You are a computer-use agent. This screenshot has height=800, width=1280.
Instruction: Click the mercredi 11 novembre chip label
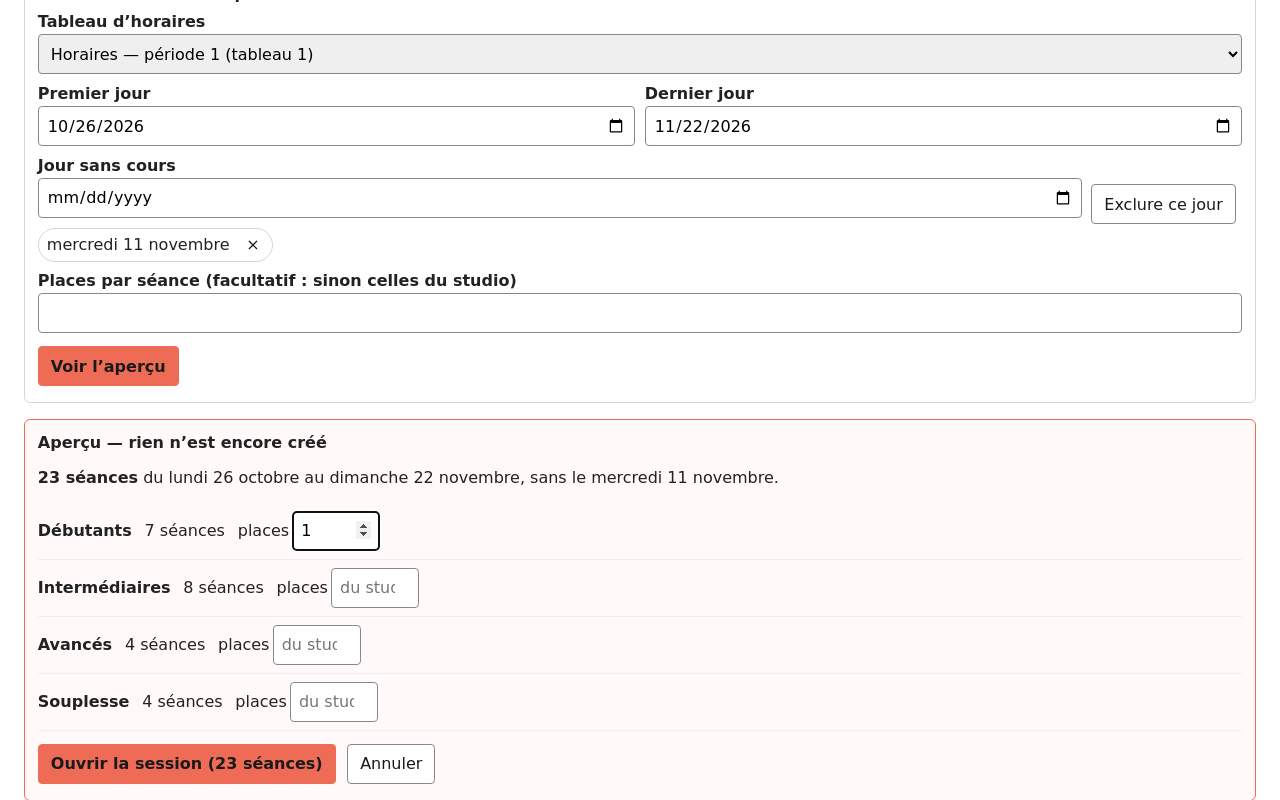click(138, 245)
